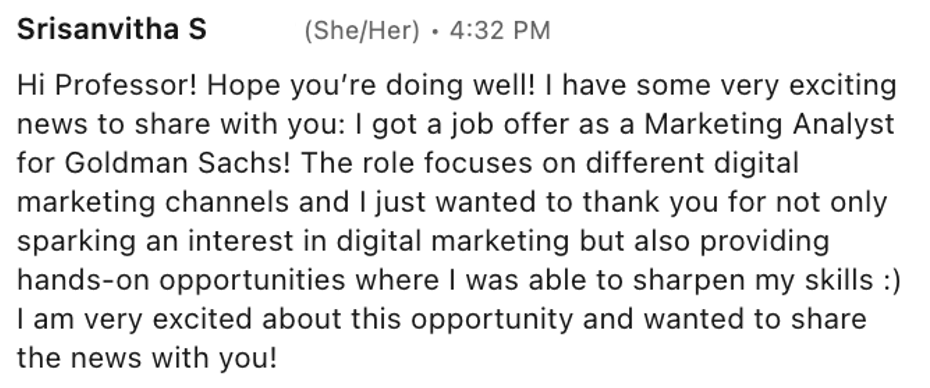
Task: Open sender name Srisanvitha S profile
Action: pos(112,30)
